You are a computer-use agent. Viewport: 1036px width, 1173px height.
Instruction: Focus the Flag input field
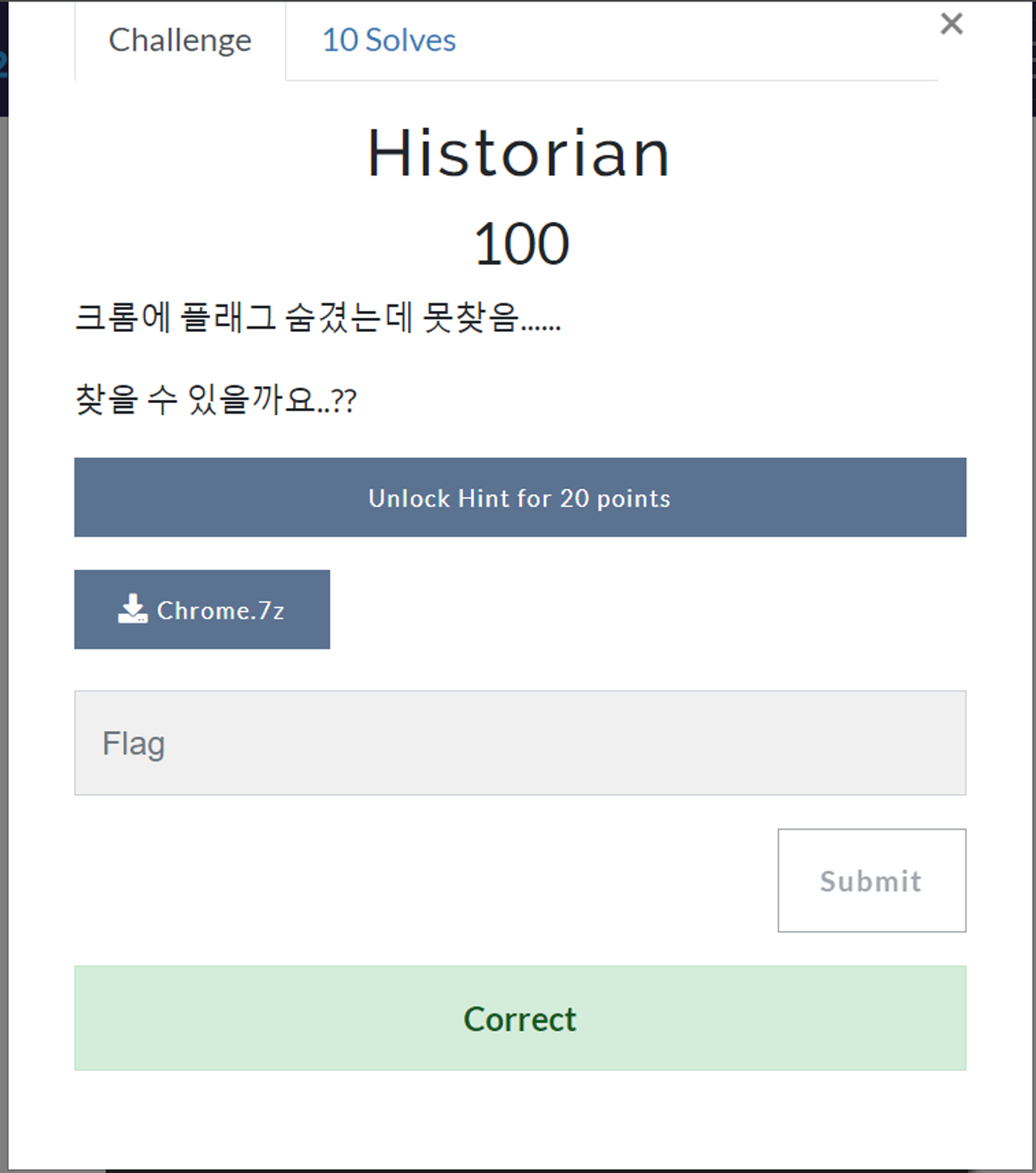520,743
